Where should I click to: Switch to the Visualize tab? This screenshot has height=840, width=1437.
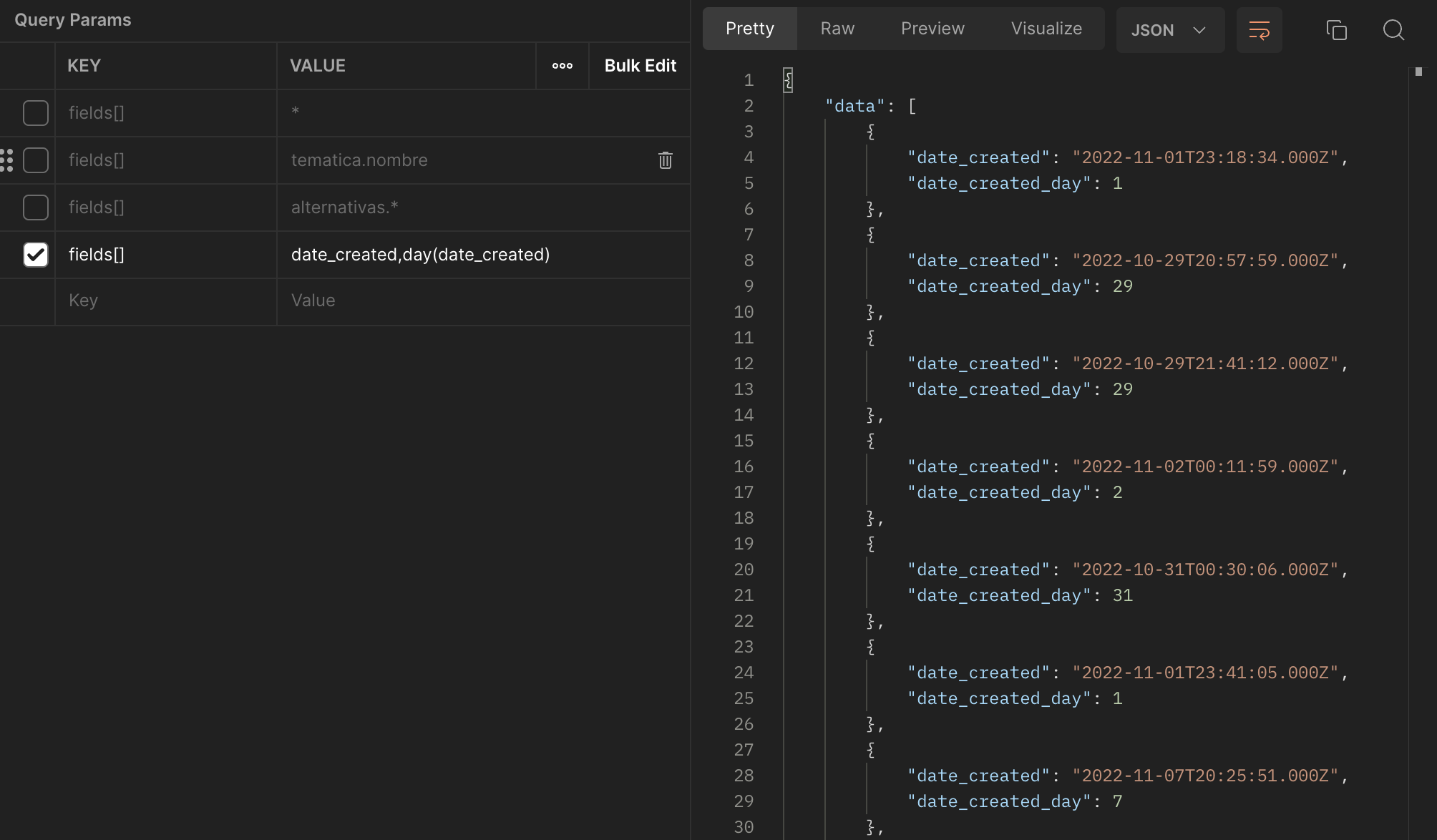1046,29
